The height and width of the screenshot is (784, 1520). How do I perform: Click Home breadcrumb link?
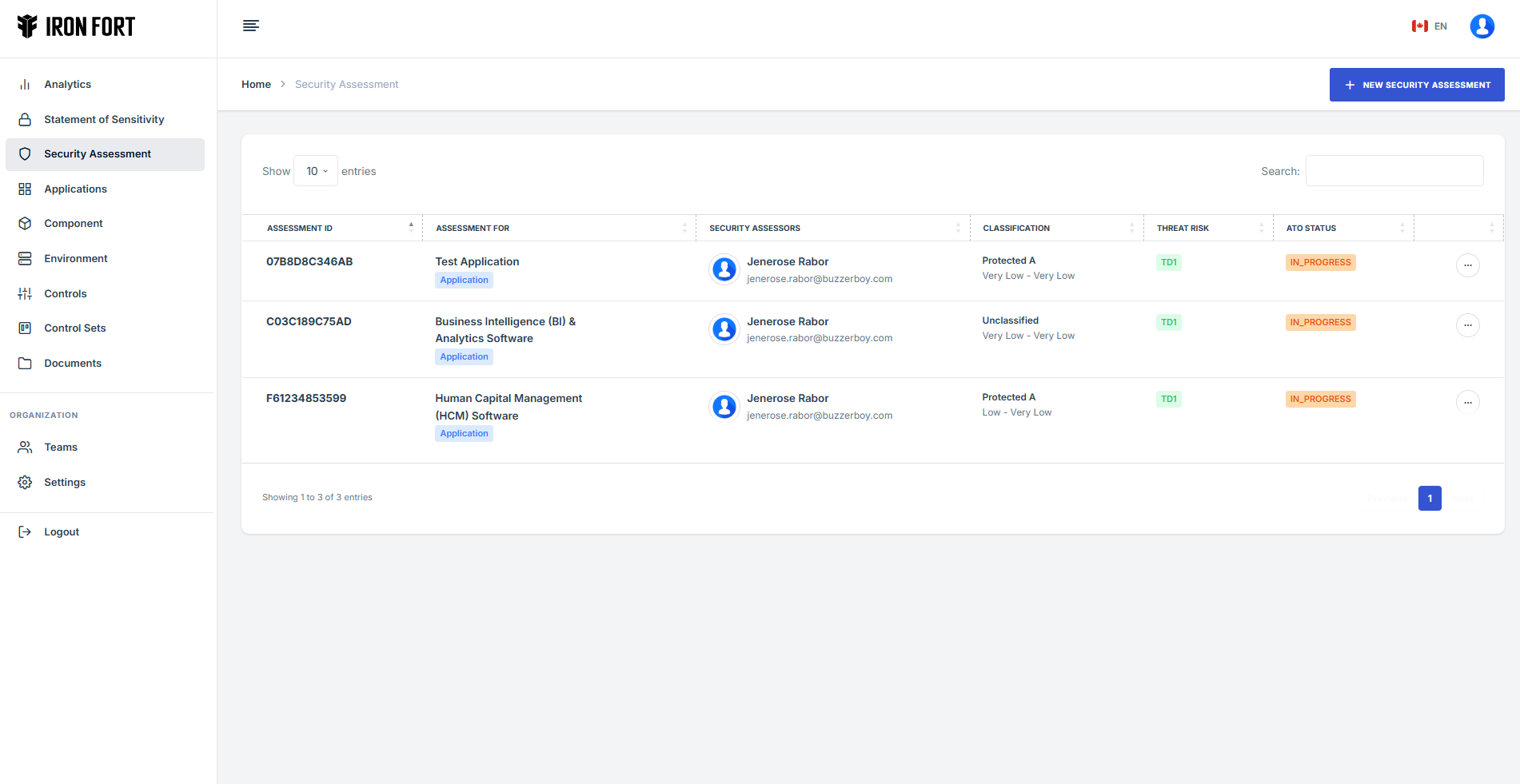(256, 85)
